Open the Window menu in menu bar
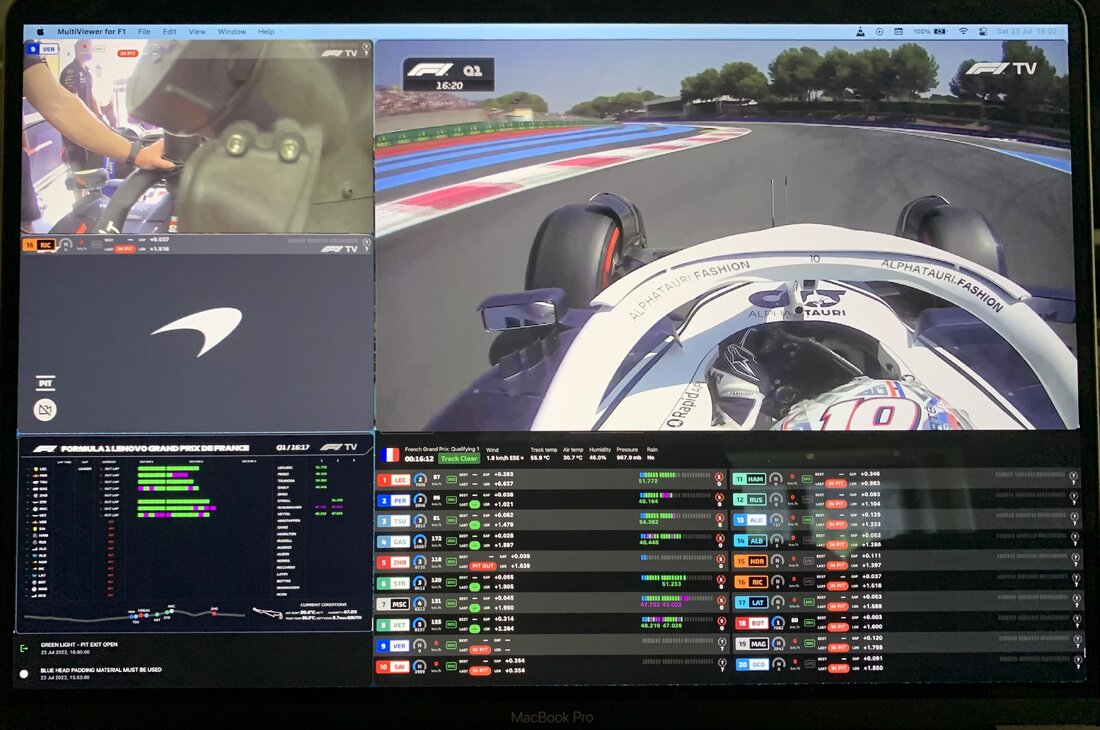This screenshot has height=730, width=1100. pyautogui.click(x=232, y=32)
